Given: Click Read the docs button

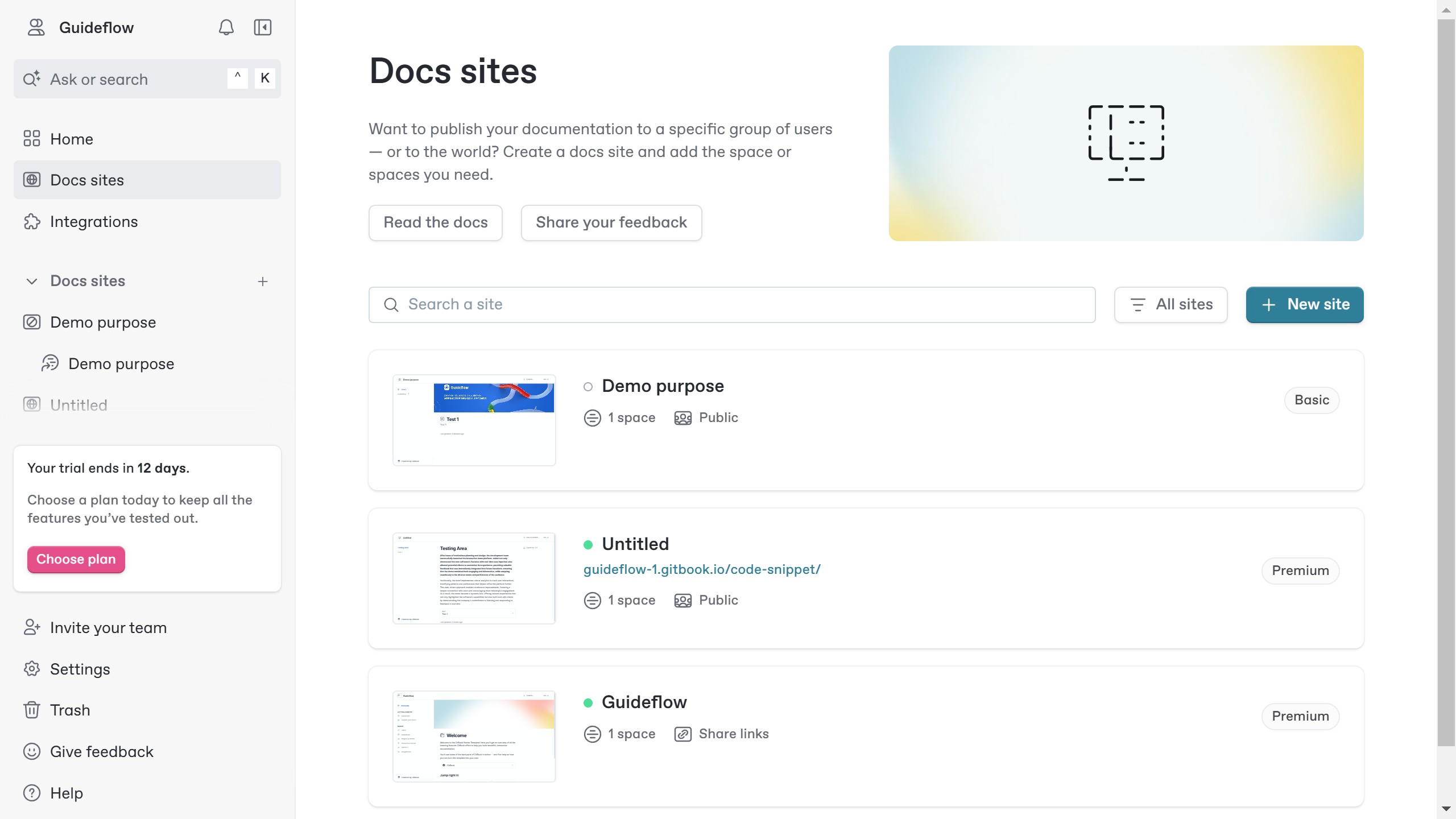Looking at the screenshot, I should click(x=436, y=222).
